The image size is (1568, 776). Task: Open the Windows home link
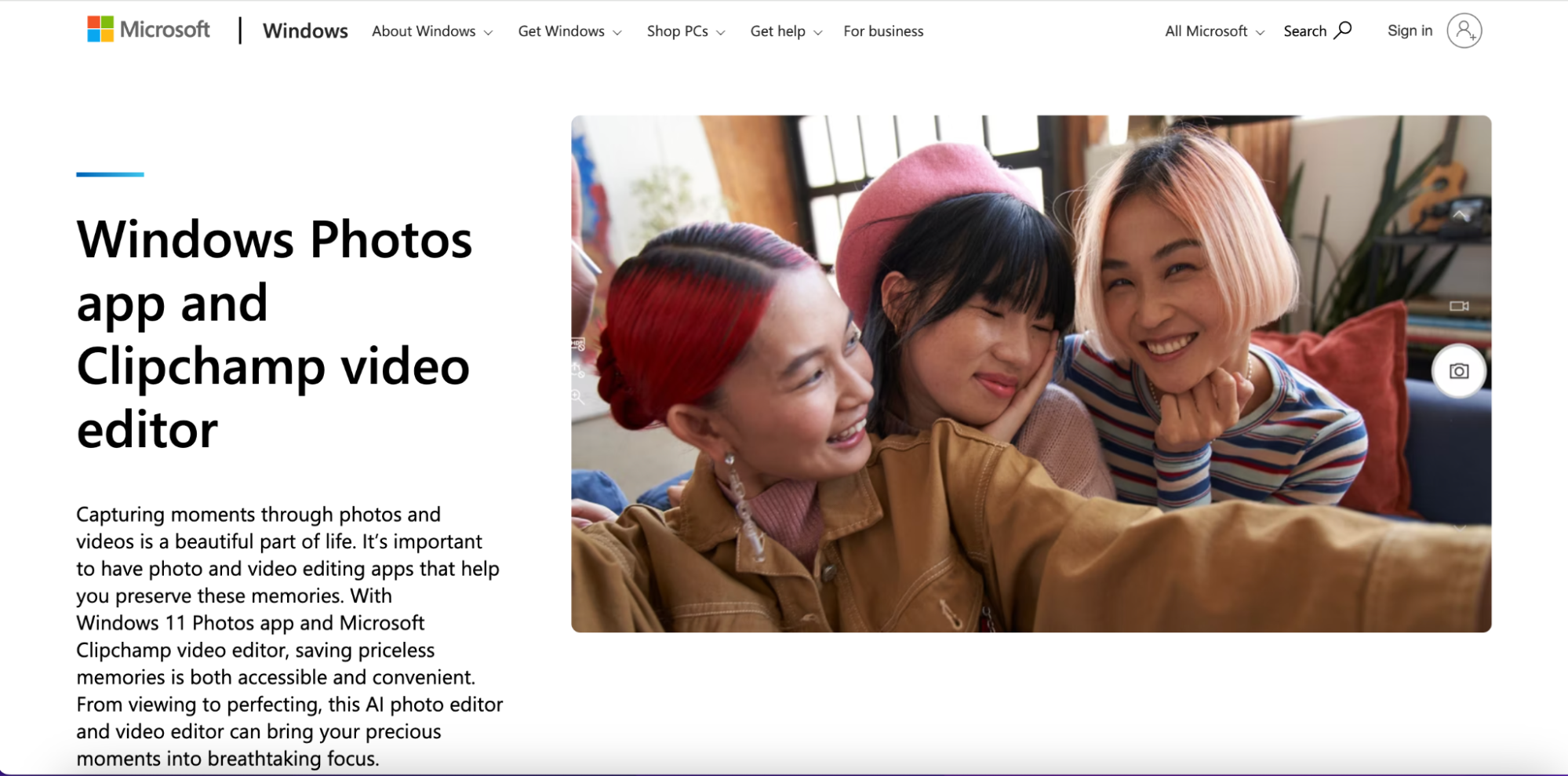[x=305, y=31]
